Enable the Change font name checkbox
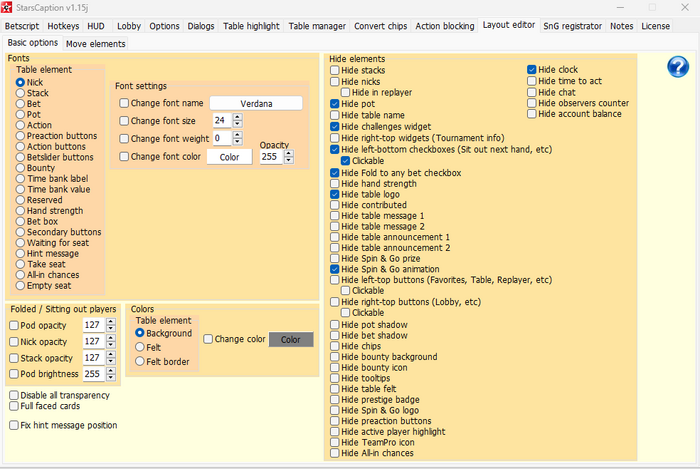Viewport: 700px width, 469px height. coord(124,103)
